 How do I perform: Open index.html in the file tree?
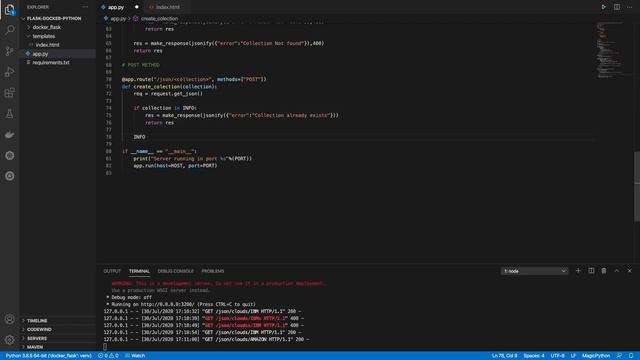47,45
